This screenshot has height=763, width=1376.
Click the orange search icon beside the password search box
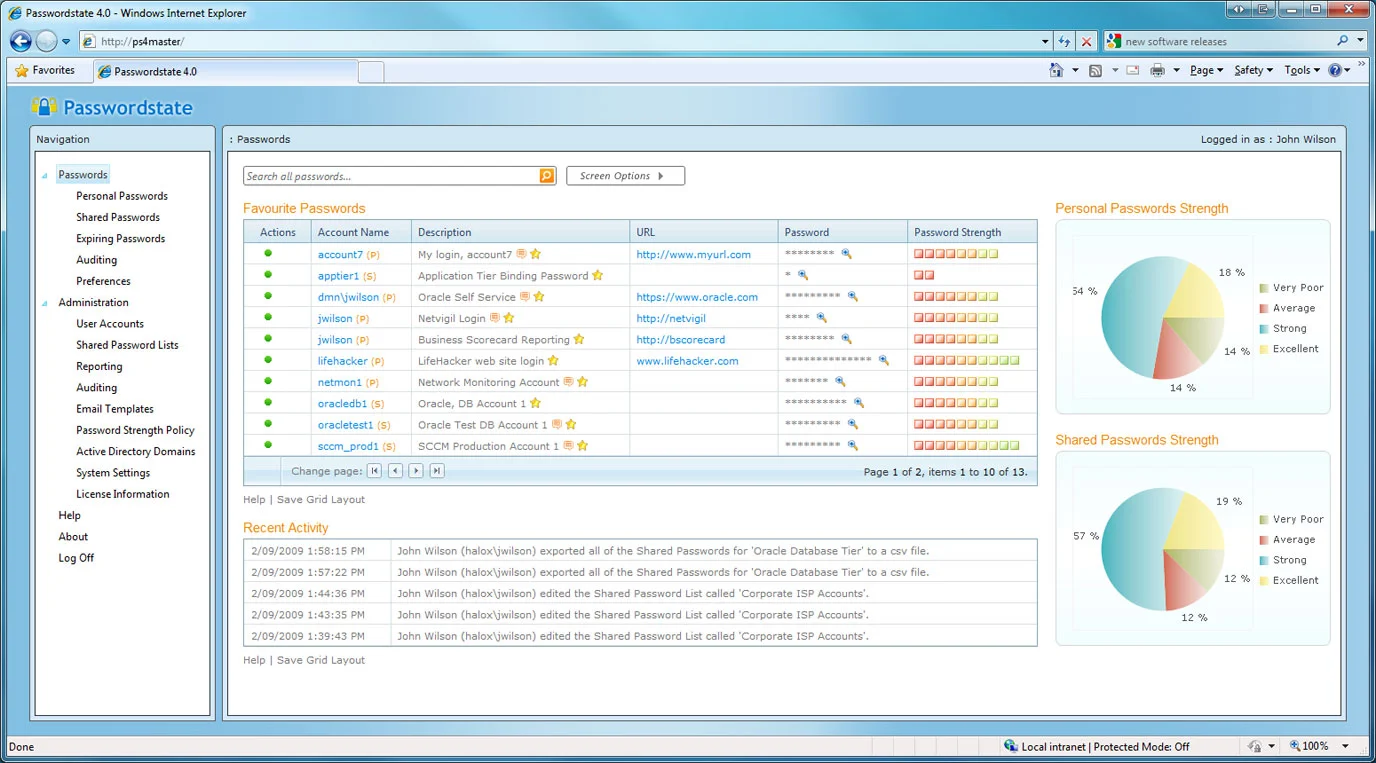click(547, 176)
